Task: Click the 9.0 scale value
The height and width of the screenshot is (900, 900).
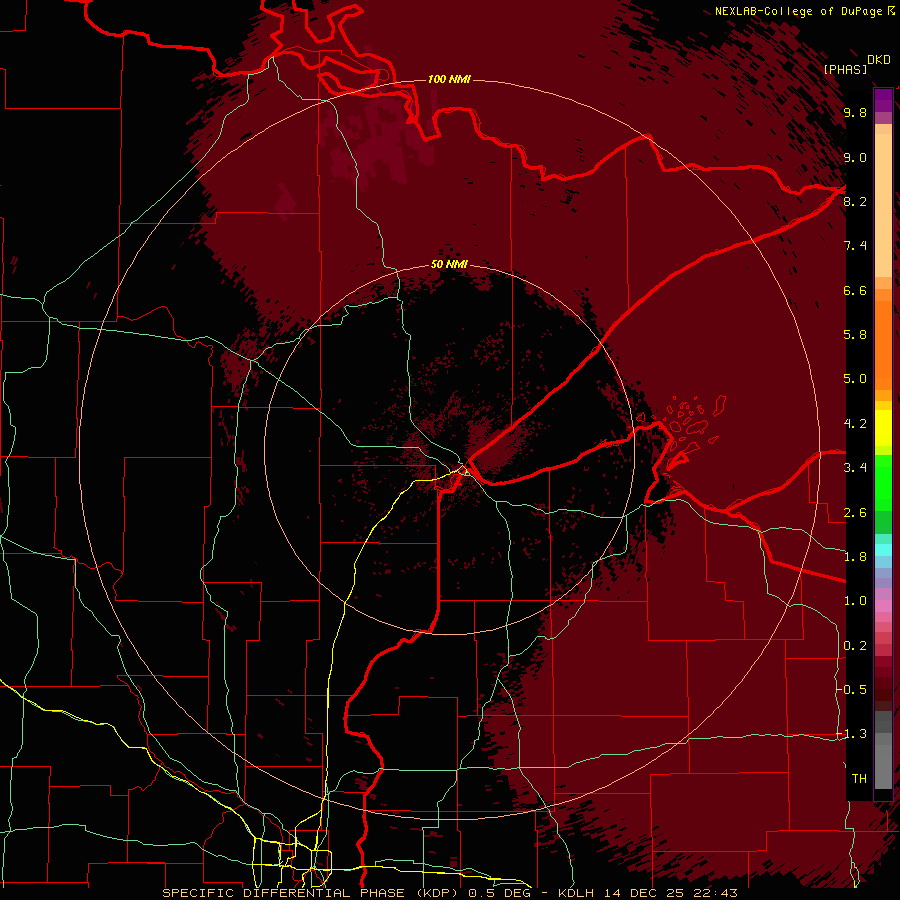Action: pyautogui.click(x=855, y=157)
